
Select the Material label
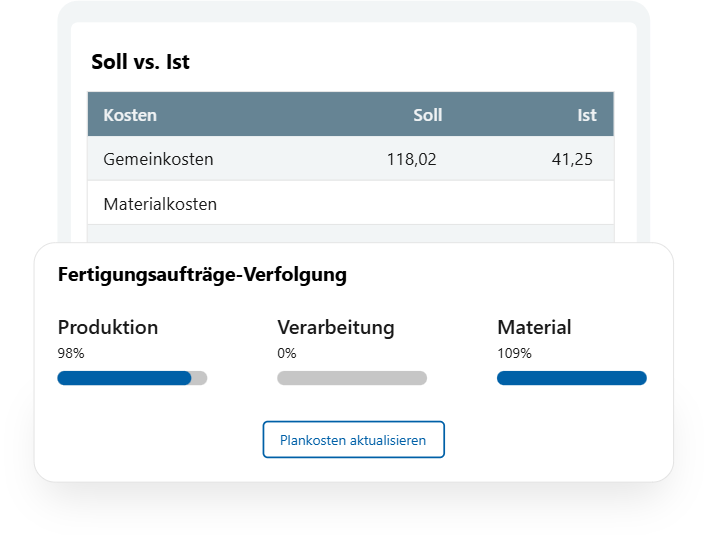pyautogui.click(x=534, y=327)
